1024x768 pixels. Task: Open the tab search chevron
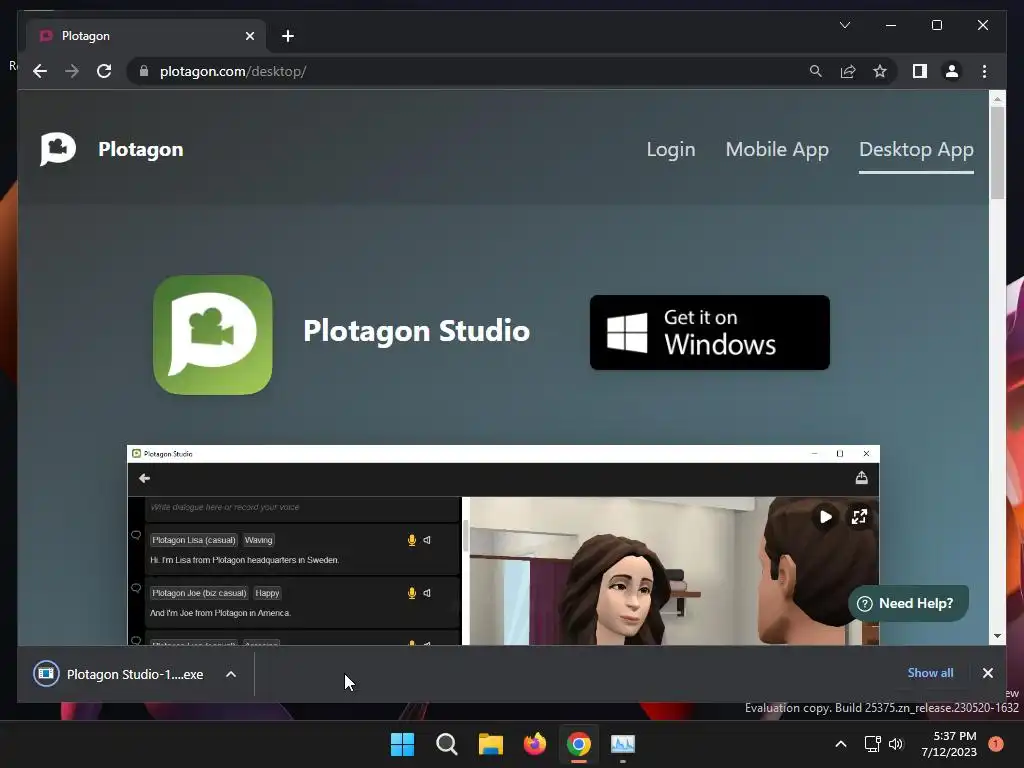[x=844, y=25]
